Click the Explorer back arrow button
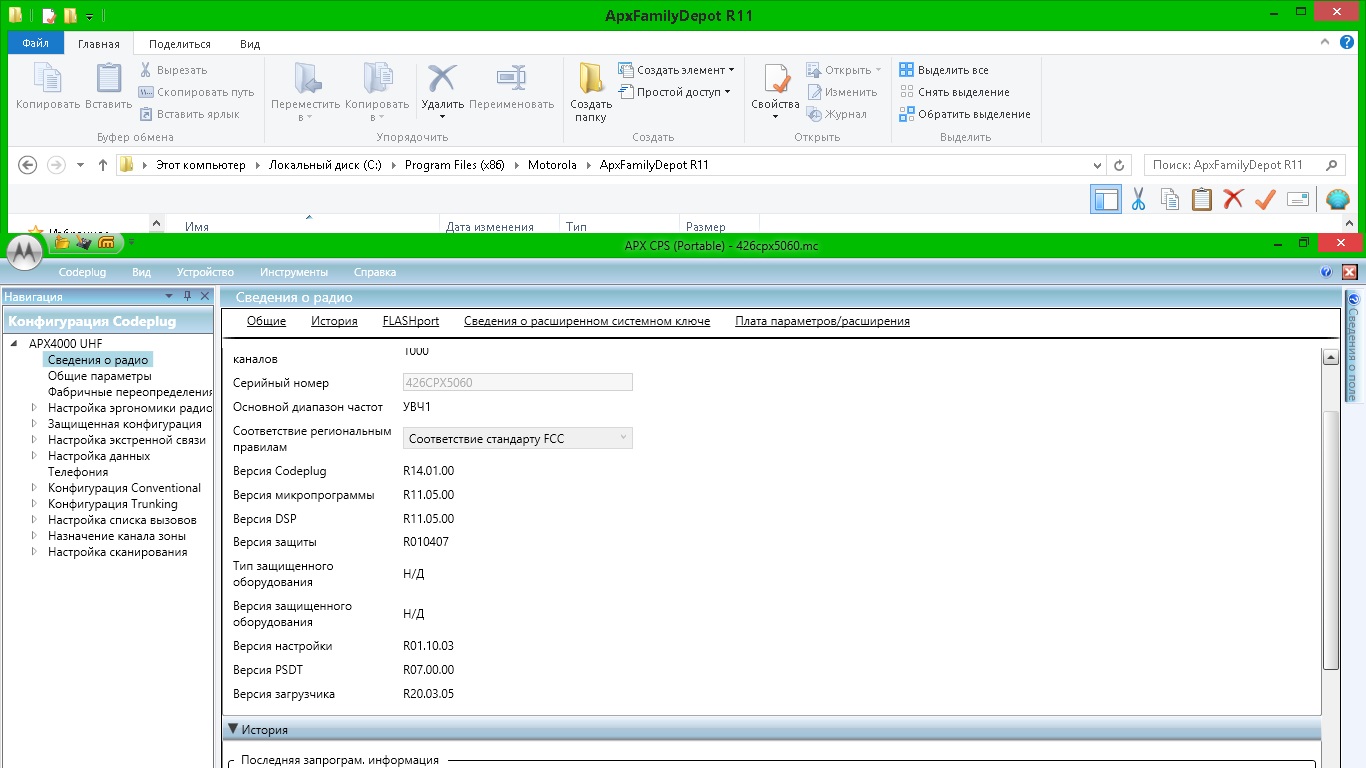 pyautogui.click(x=28, y=165)
